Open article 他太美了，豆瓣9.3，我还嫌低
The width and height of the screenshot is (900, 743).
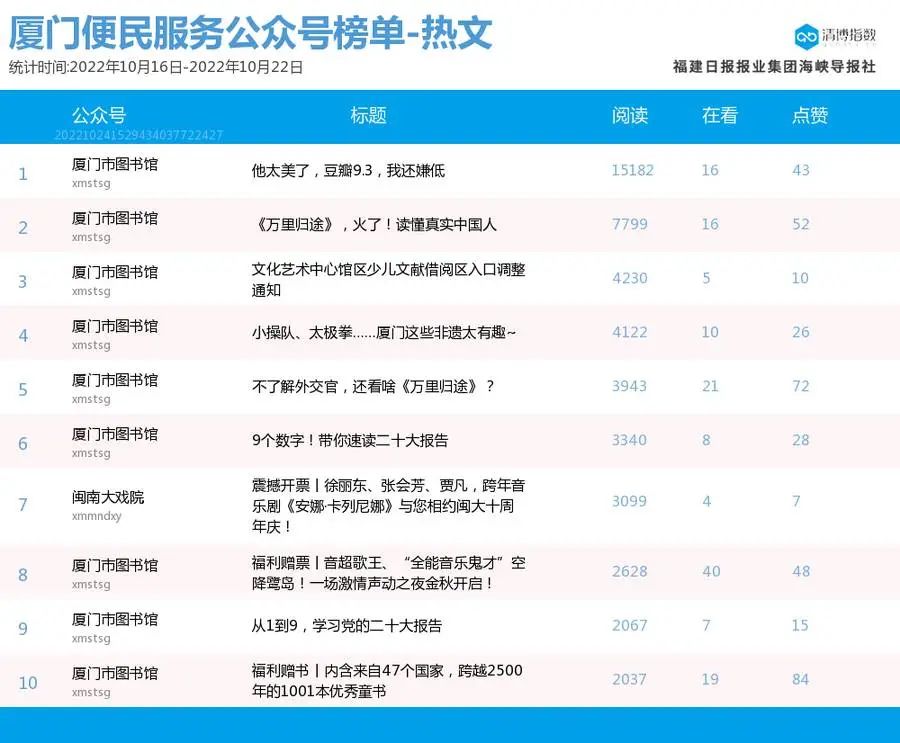point(348,171)
